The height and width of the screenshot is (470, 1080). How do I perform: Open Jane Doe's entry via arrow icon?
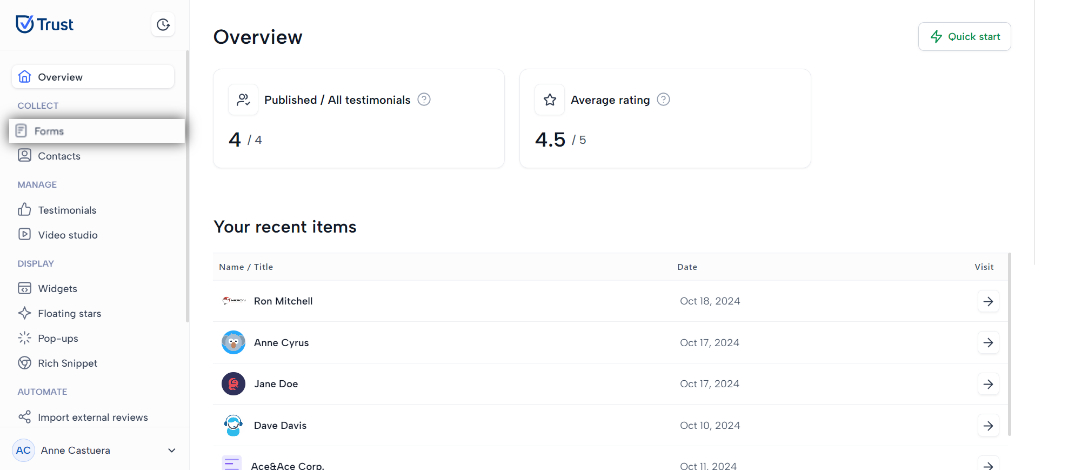coord(988,384)
